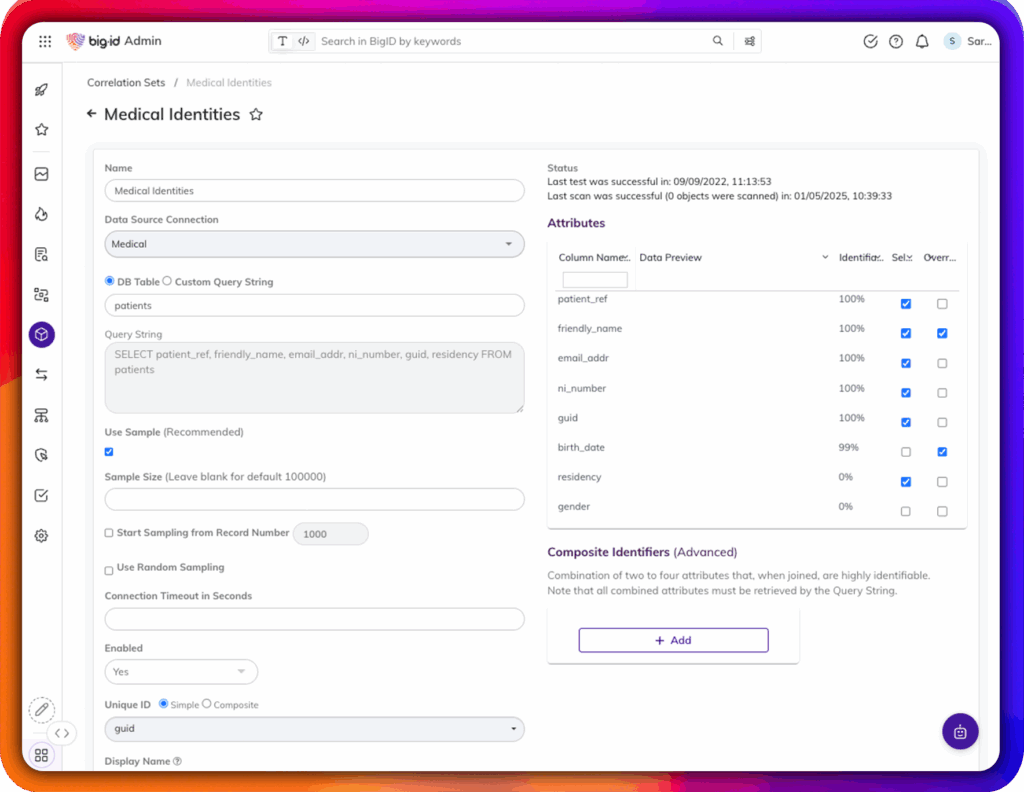Select the Custom Query String radio button
Viewport: 1024px width, 792px height.
click(x=168, y=282)
